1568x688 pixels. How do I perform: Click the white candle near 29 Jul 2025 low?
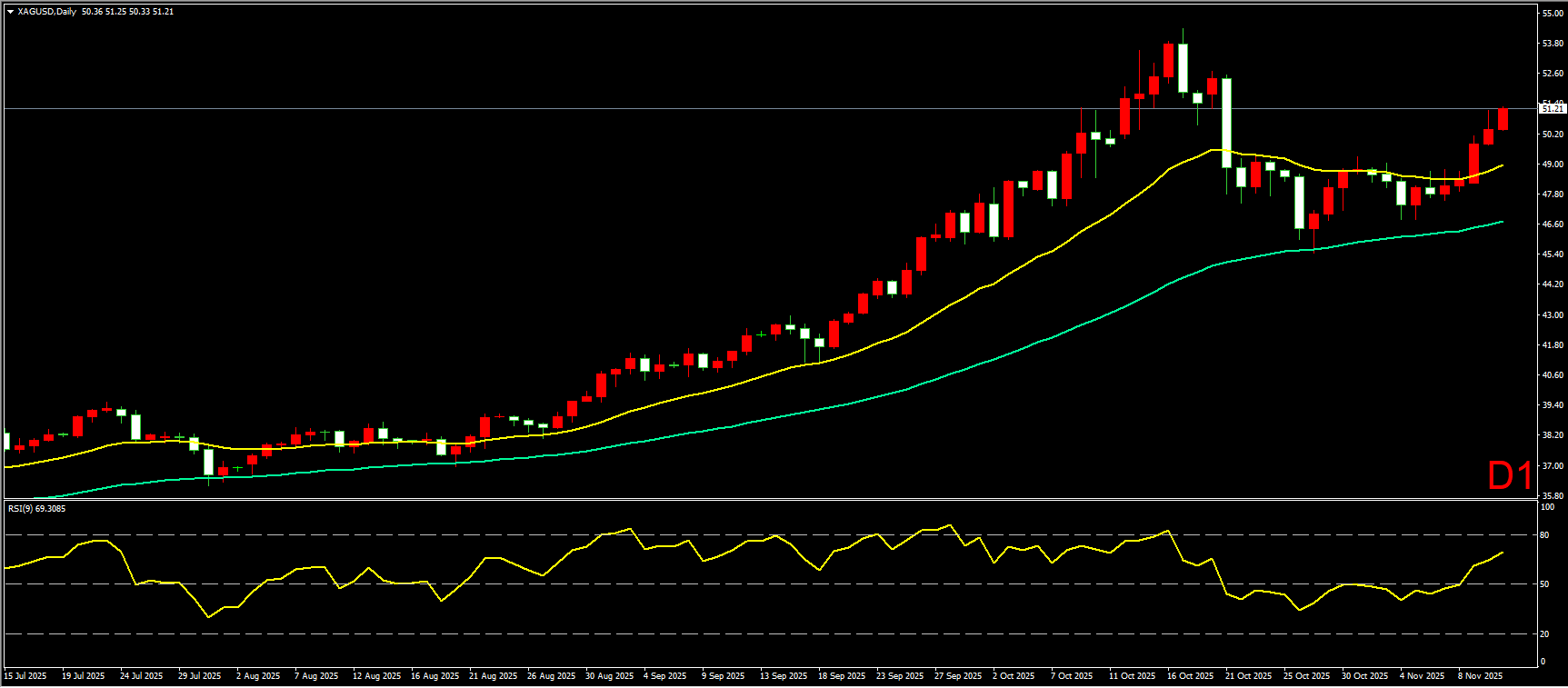point(208,462)
